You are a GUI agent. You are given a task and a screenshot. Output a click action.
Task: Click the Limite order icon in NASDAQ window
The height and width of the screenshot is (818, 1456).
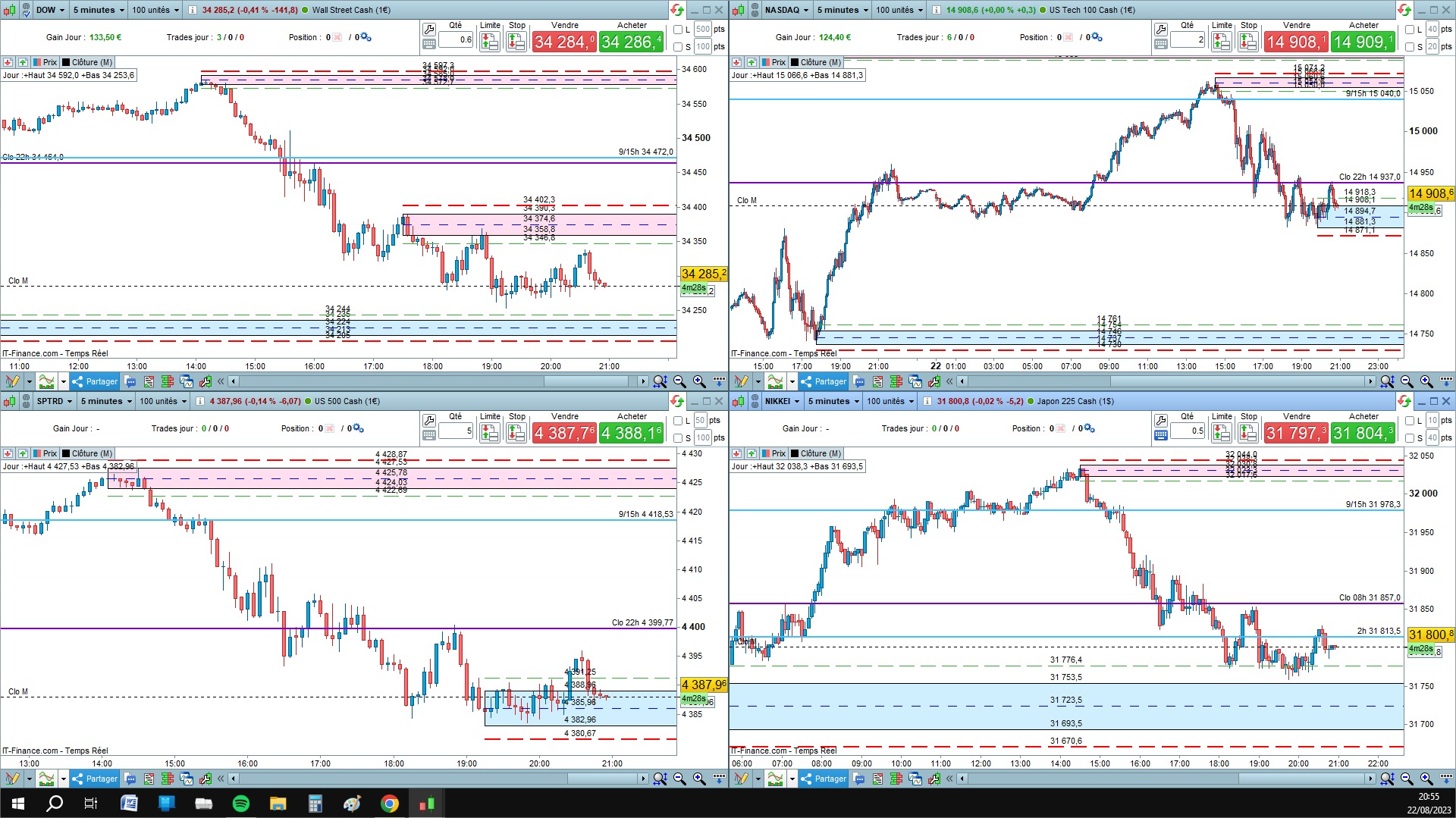coord(1221,42)
